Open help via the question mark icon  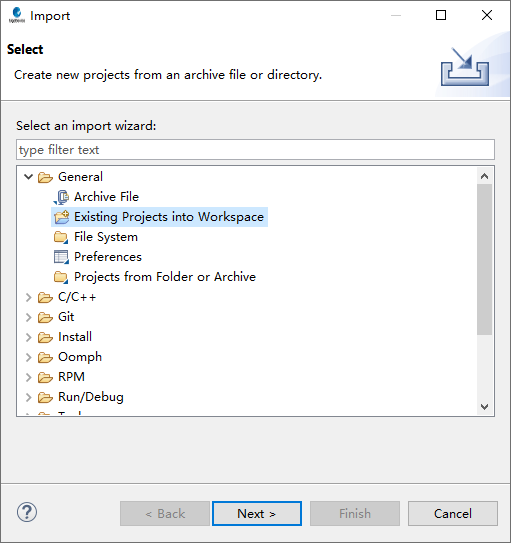27,512
